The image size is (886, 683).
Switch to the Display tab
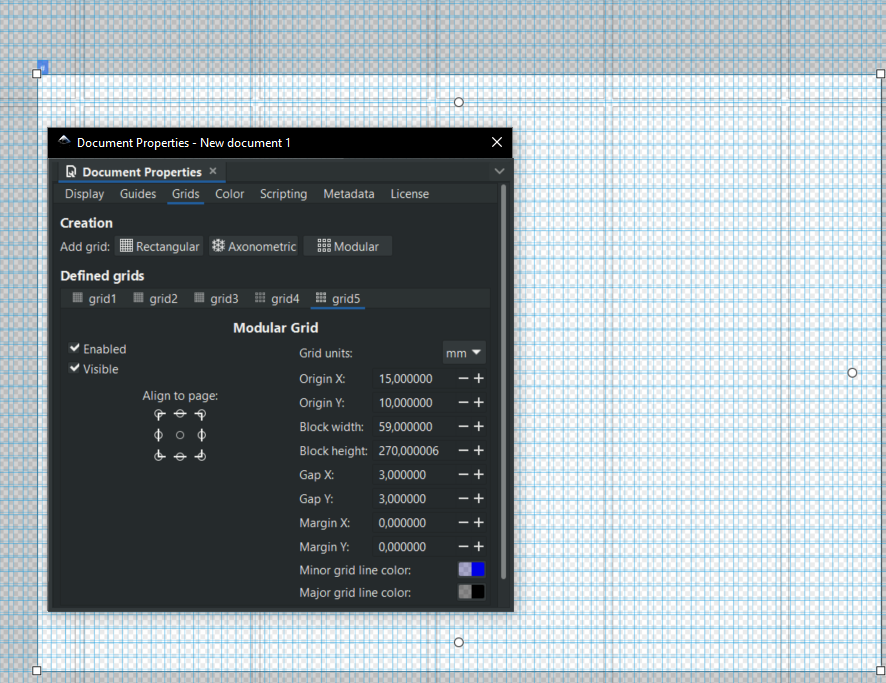point(84,194)
